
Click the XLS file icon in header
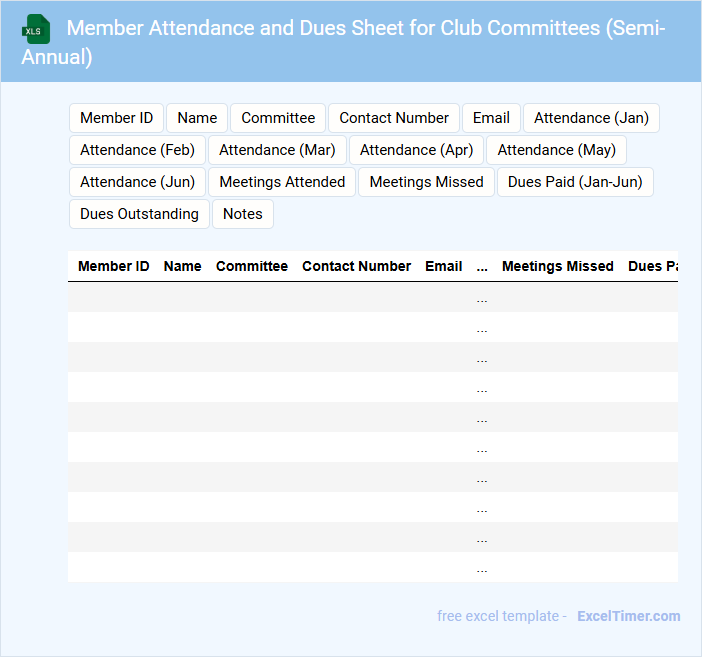tap(37, 29)
